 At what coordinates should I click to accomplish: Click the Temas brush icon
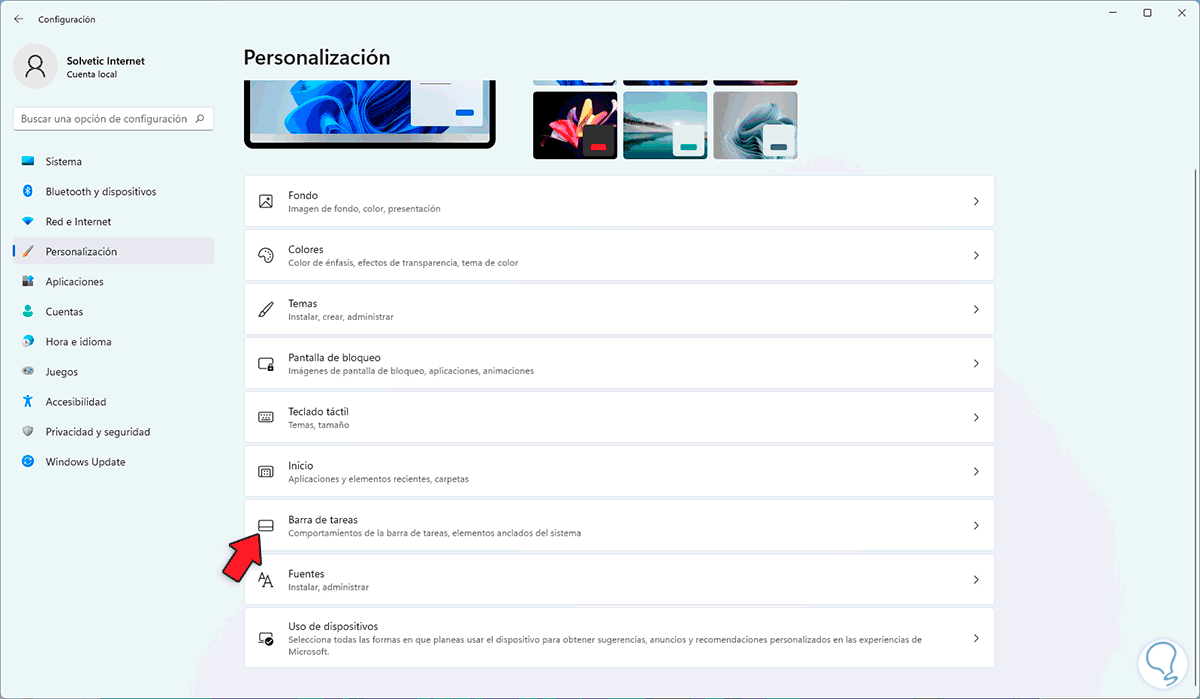[x=266, y=309]
